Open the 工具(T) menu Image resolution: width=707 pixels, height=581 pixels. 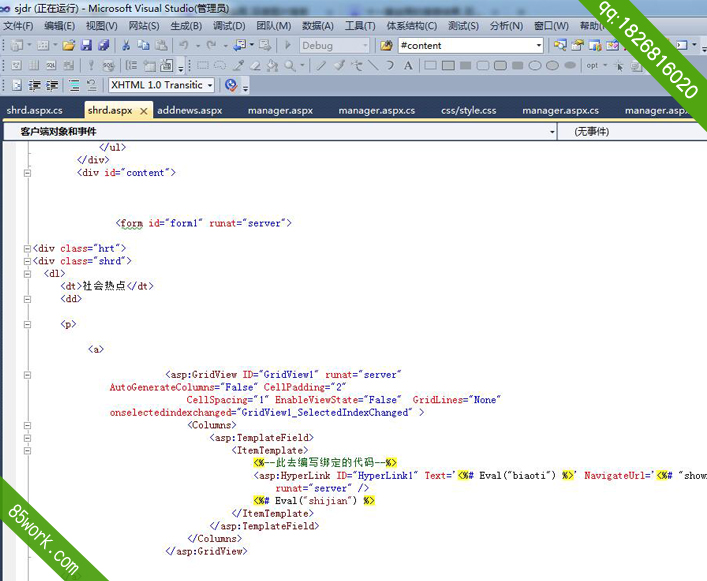point(360,26)
